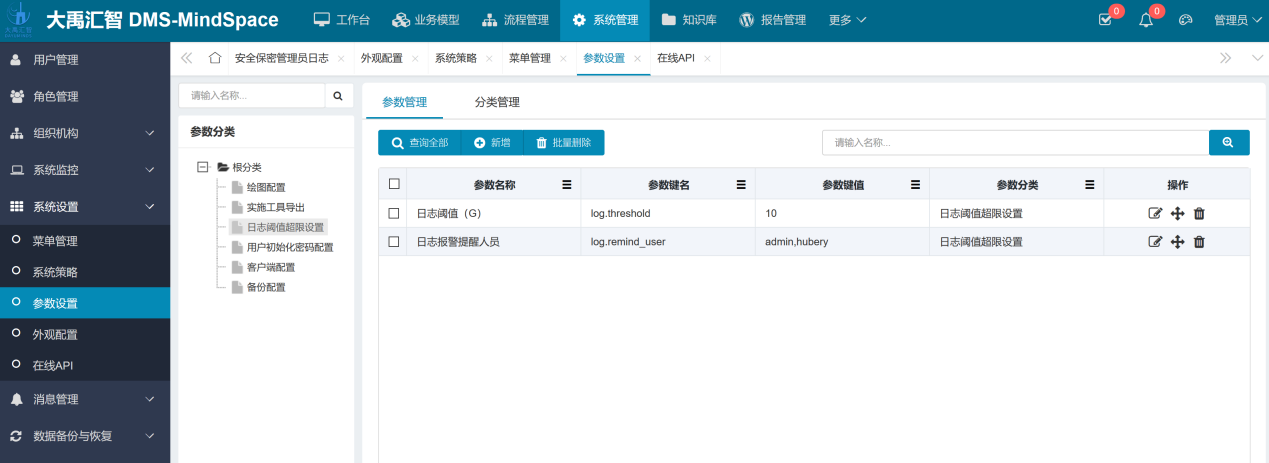Check the checkbox for 日志阈值（G） row

394,213
